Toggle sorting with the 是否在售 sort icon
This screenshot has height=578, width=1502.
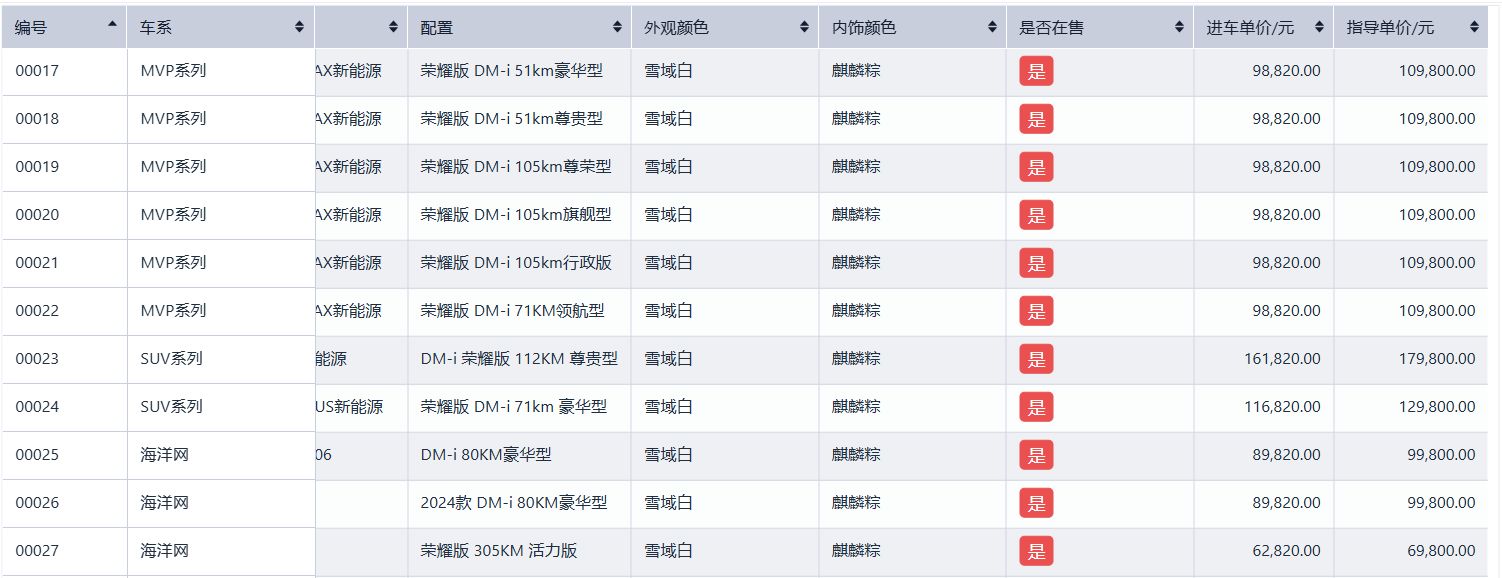[x=1179, y=28]
